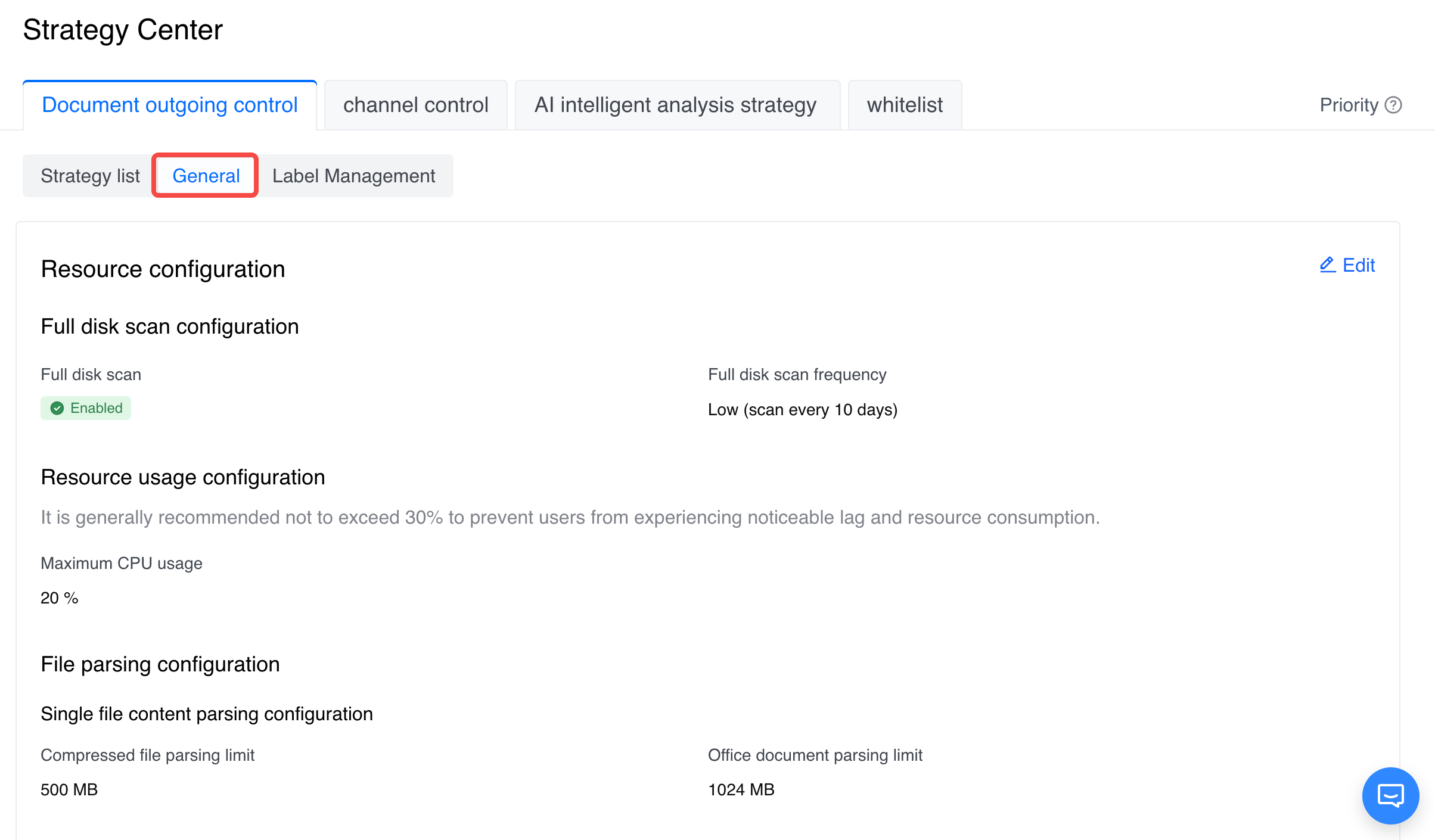Click the Resource configuration heading
Image resolution: width=1435 pixels, height=840 pixels.
[x=163, y=269]
